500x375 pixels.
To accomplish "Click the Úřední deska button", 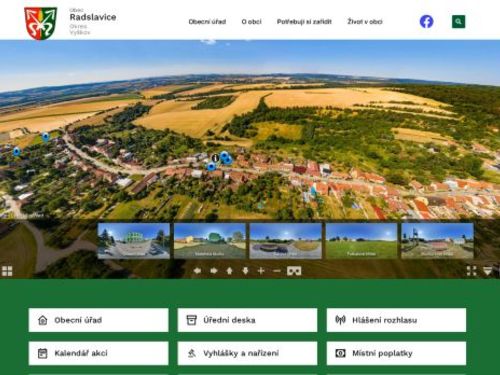I will (x=247, y=320).
